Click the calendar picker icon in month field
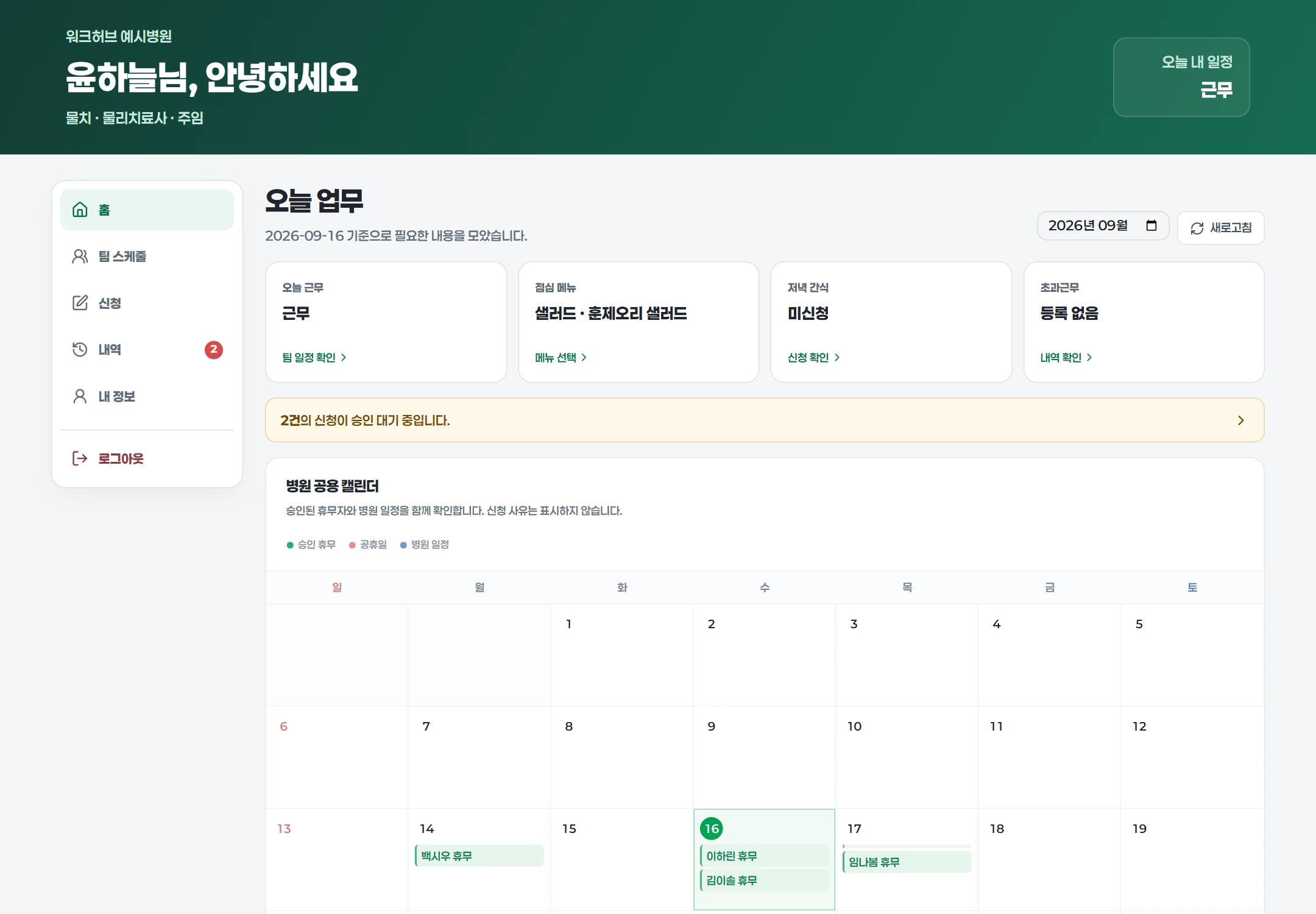The width and height of the screenshot is (1316, 914). click(1151, 225)
